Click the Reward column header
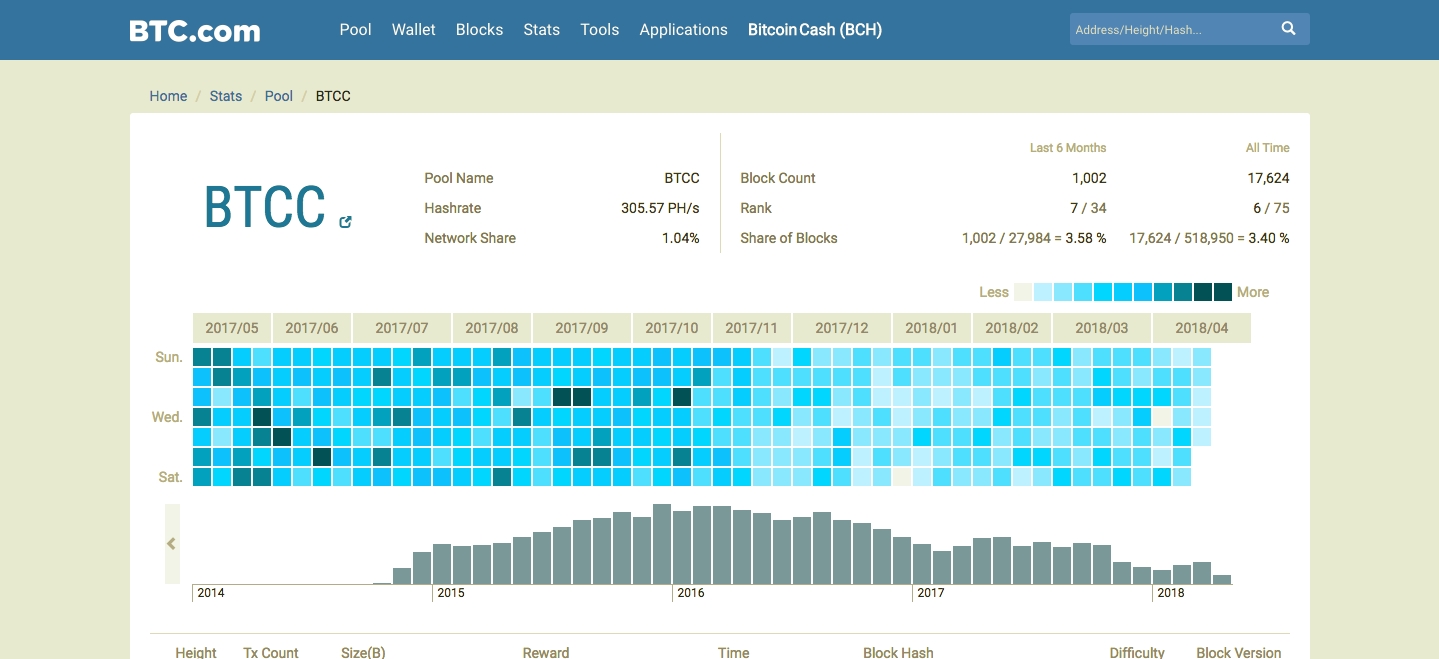Image resolution: width=1439 pixels, height=659 pixels. [546, 652]
